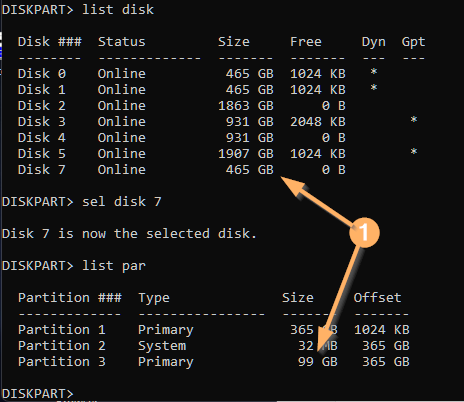Click 'Disk 7 is now the selected disk.'
The width and height of the screenshot is (464, 402).
pos(129,234)
